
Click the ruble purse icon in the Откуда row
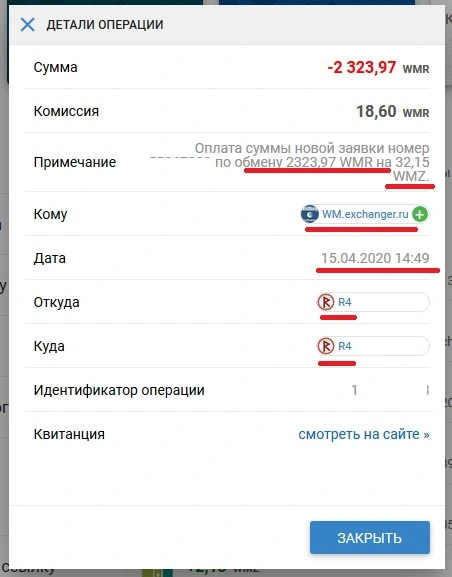(326, 302)
